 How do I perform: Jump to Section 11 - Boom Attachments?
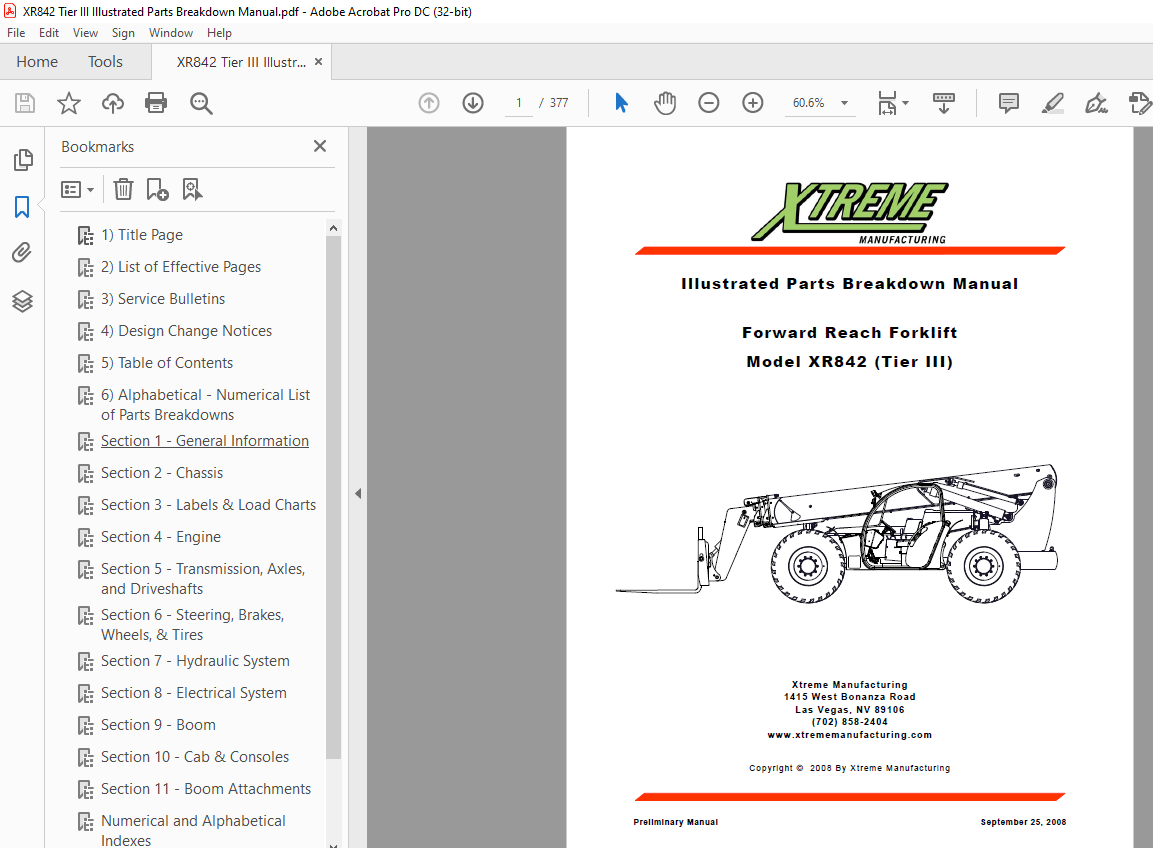click(x=206, y=789)
